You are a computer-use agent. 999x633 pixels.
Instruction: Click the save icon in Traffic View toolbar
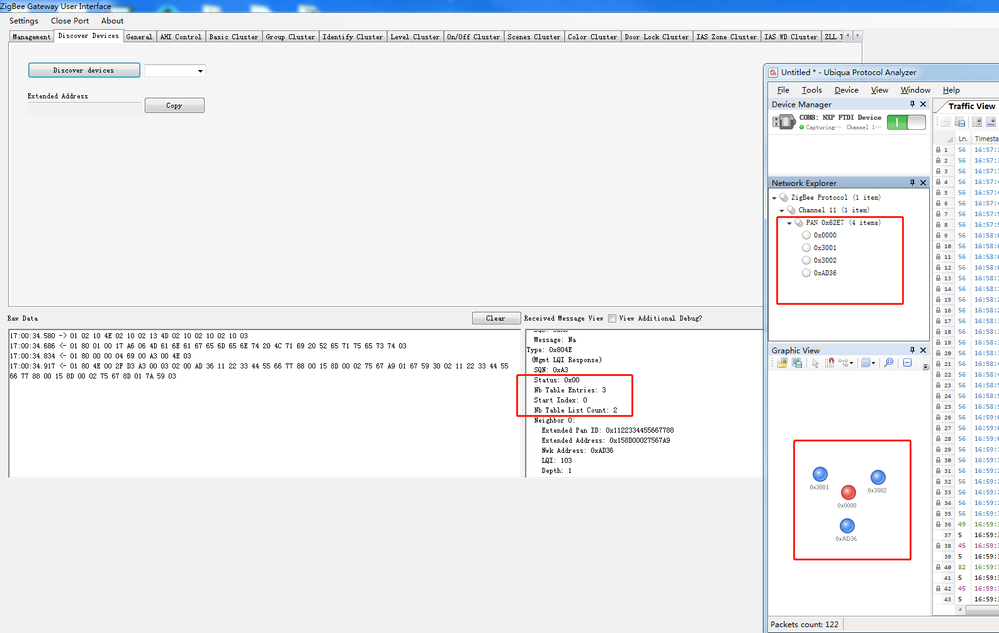tap(960, 122)
